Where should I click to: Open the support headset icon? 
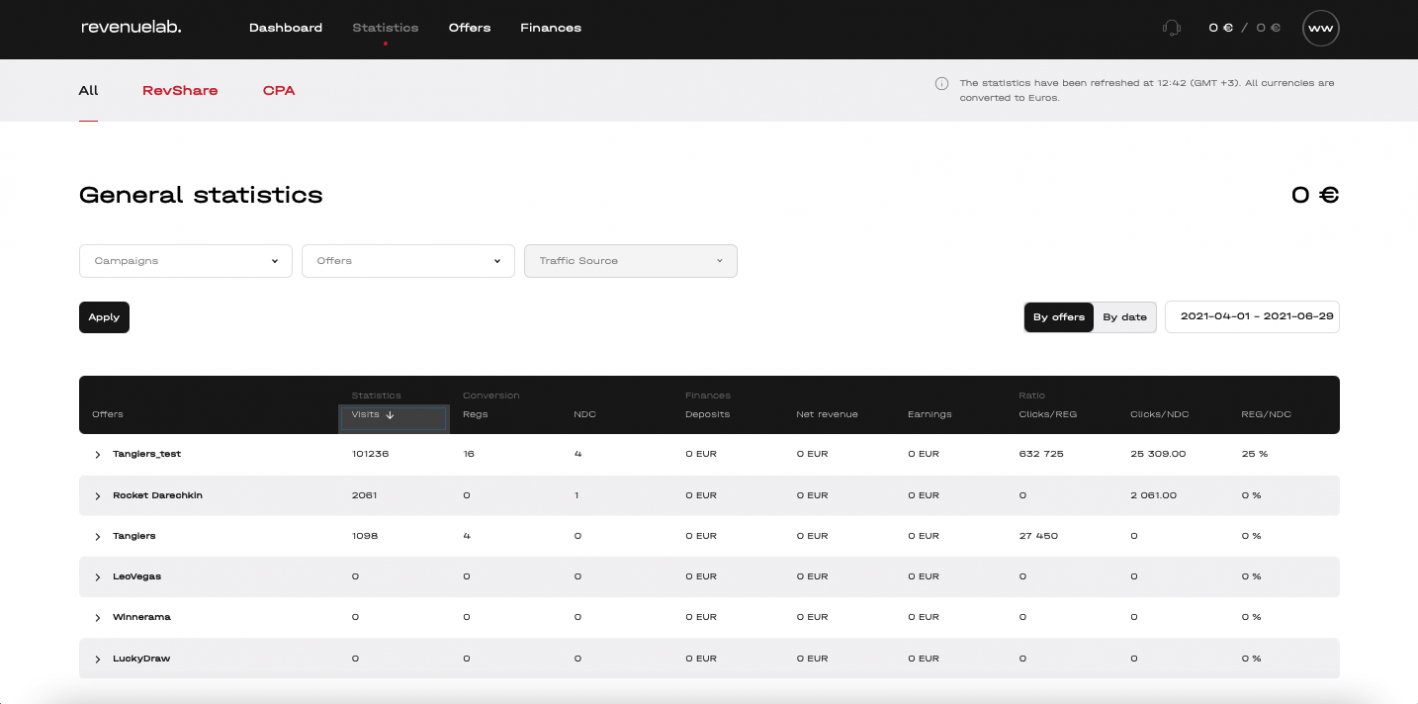(x=1171, y=28)
